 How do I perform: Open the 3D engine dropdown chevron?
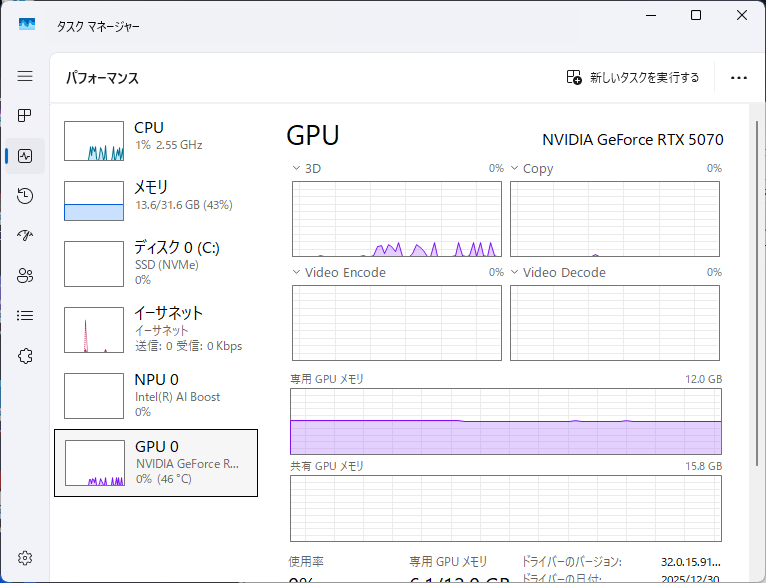296,168
